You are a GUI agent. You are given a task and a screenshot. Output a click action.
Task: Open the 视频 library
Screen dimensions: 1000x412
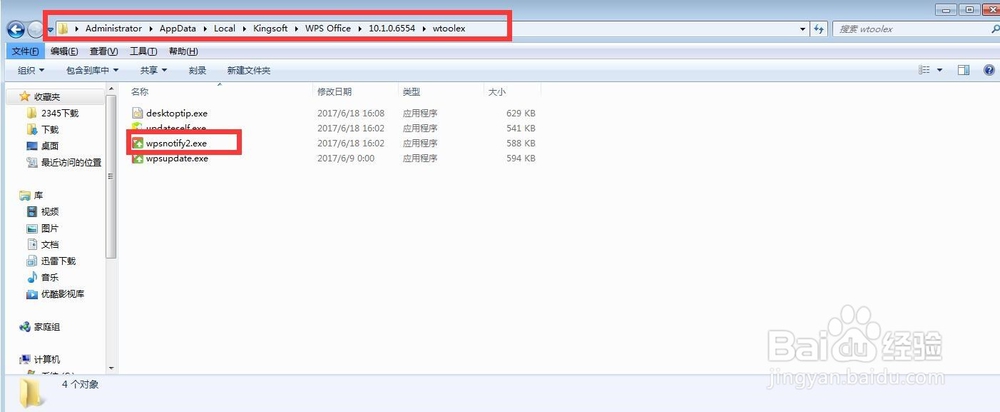pyautogui.click(x=50, y=212)
